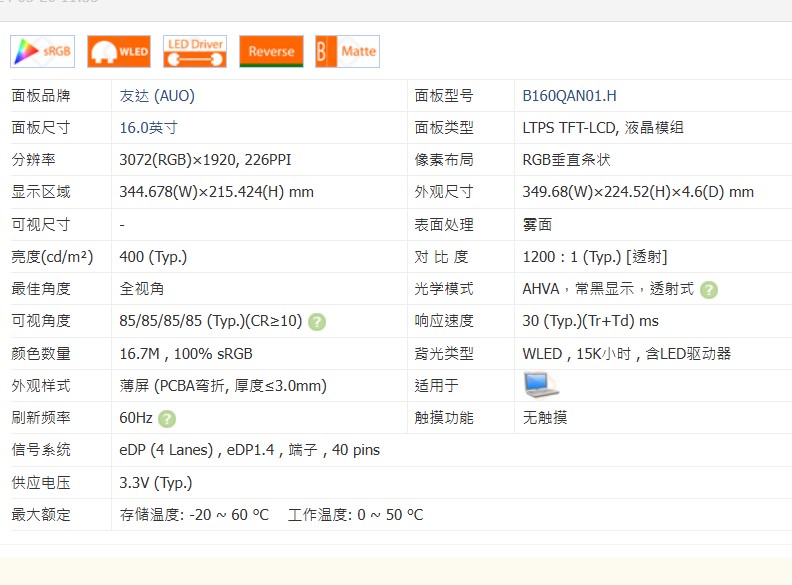Select the resolution value 3072(RGB)×1920, 226PPI

click(205, 160)
